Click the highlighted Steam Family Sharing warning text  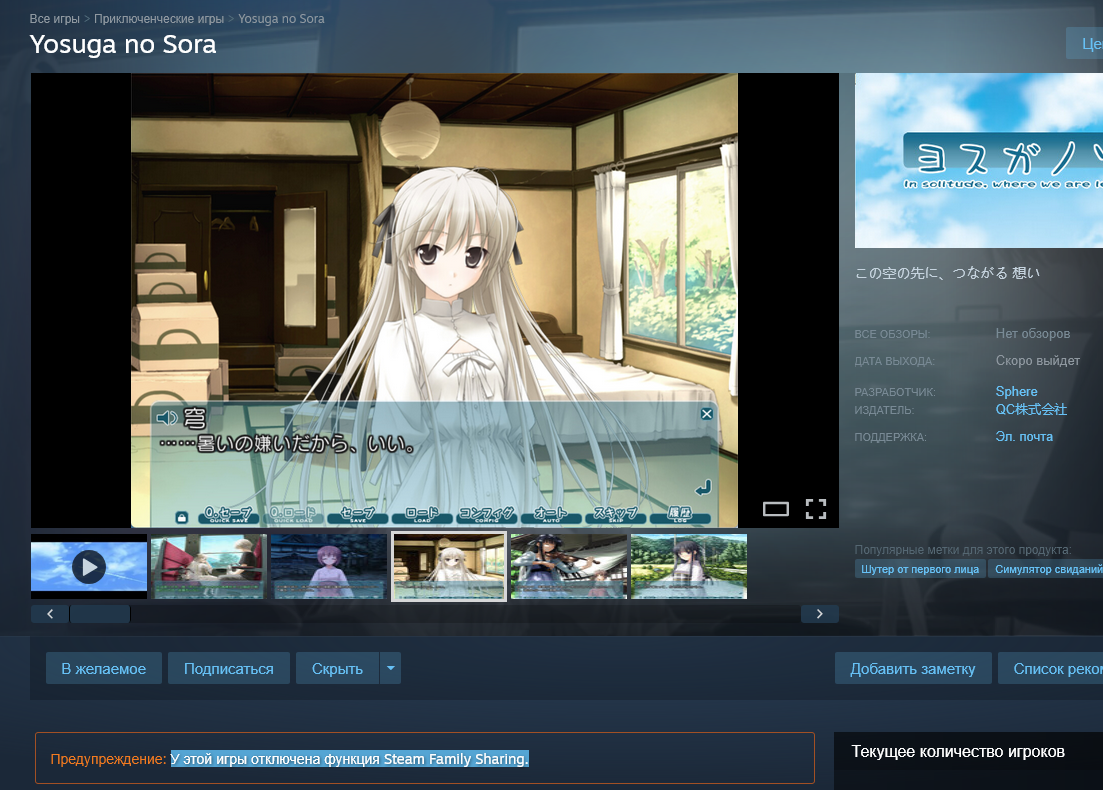point(350,759)
